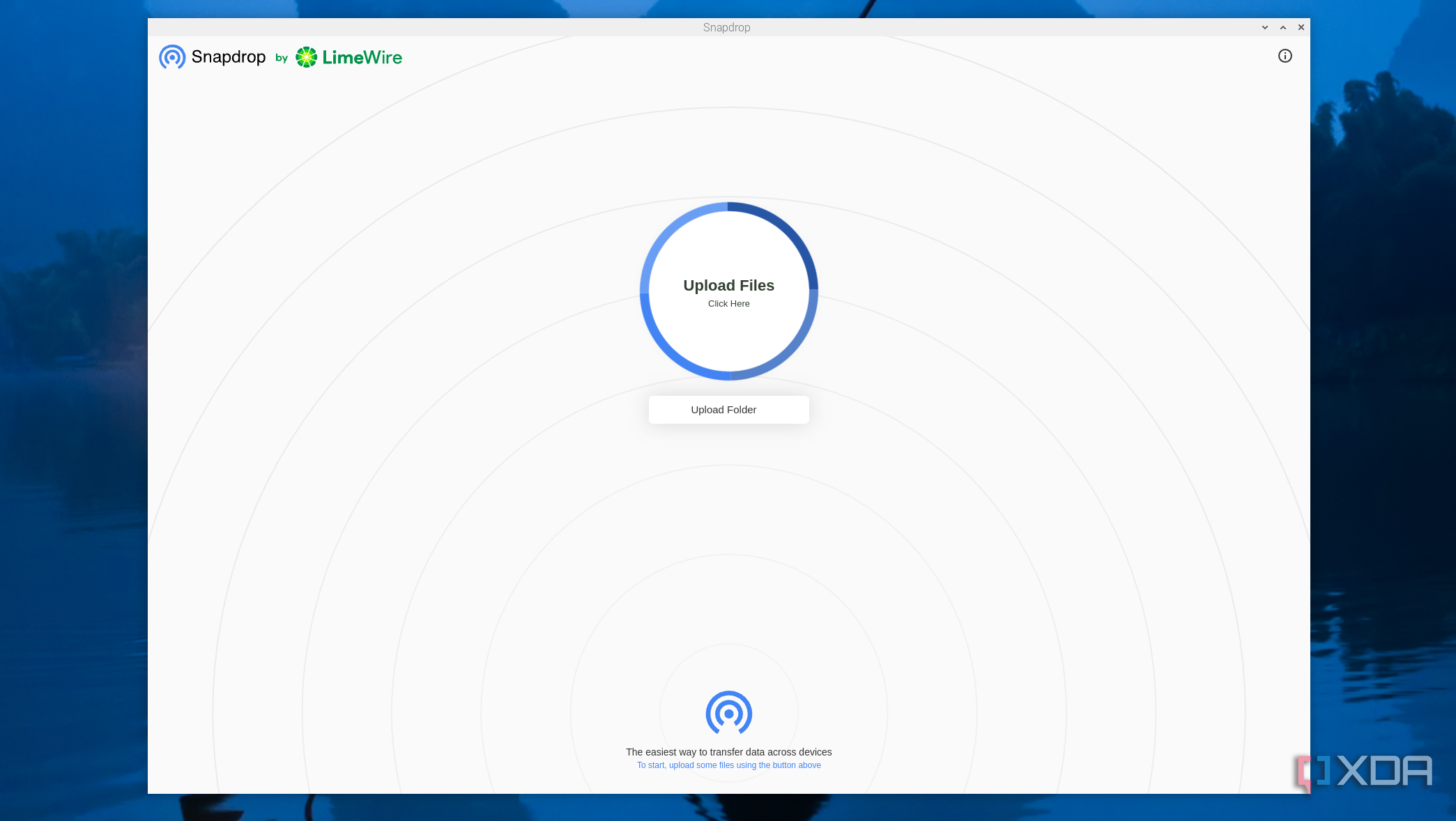Click the 'by' text beside LimeWire
1456x821 pixels.
point(282,58)
